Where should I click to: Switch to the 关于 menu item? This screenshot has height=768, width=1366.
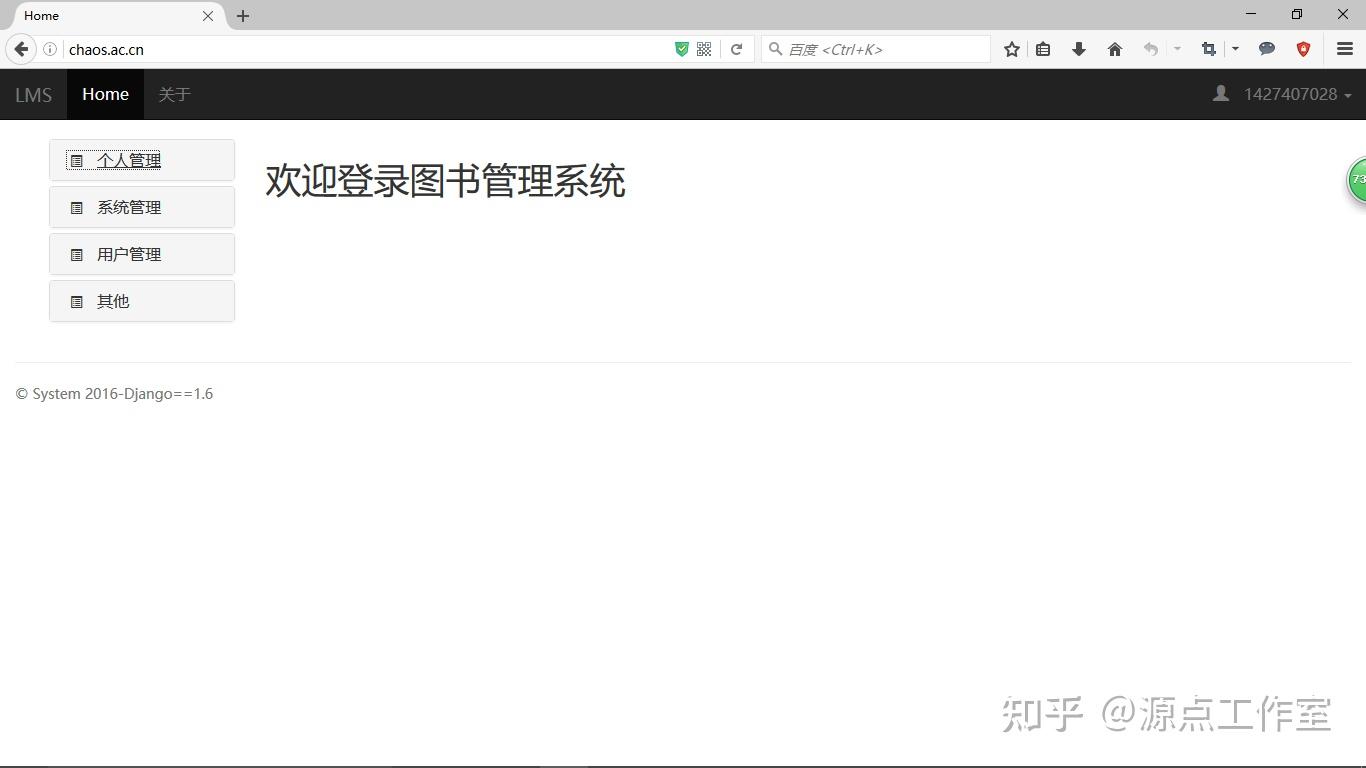[x=175, y=93]
